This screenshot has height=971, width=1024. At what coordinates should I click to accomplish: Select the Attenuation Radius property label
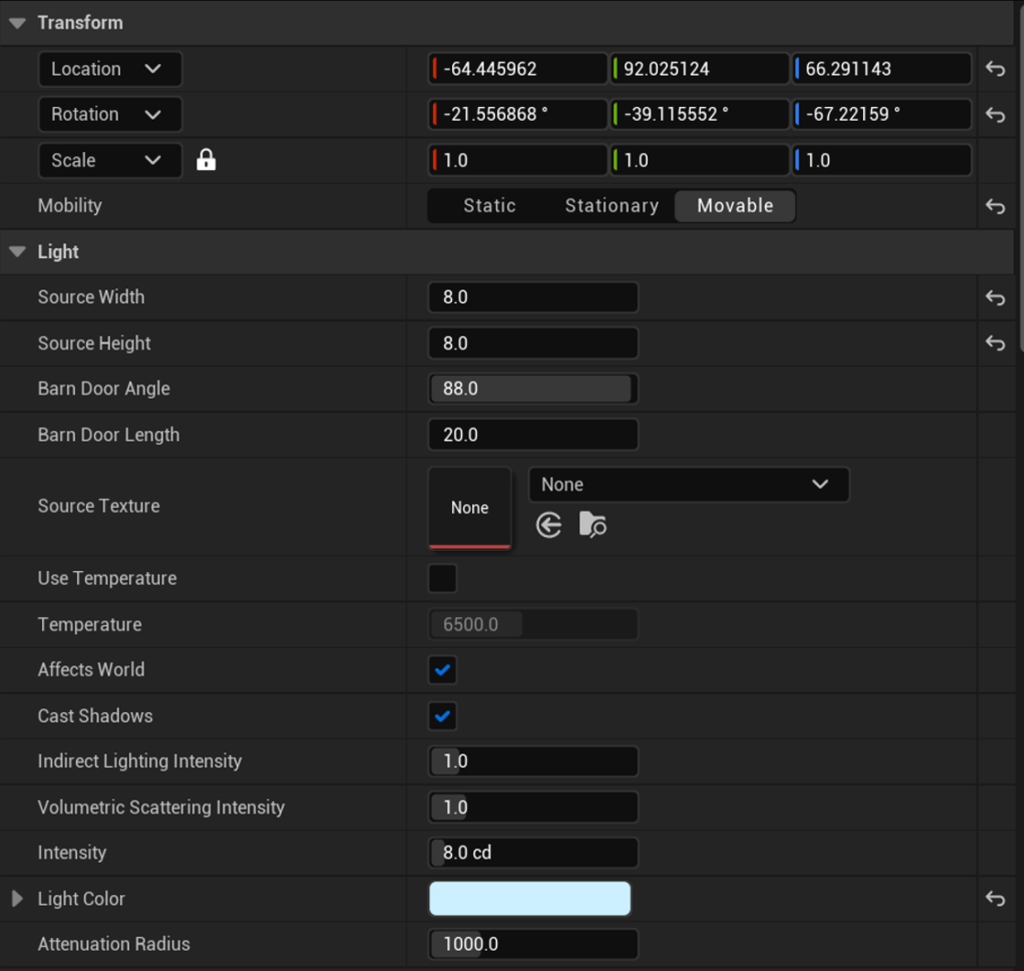114,944
